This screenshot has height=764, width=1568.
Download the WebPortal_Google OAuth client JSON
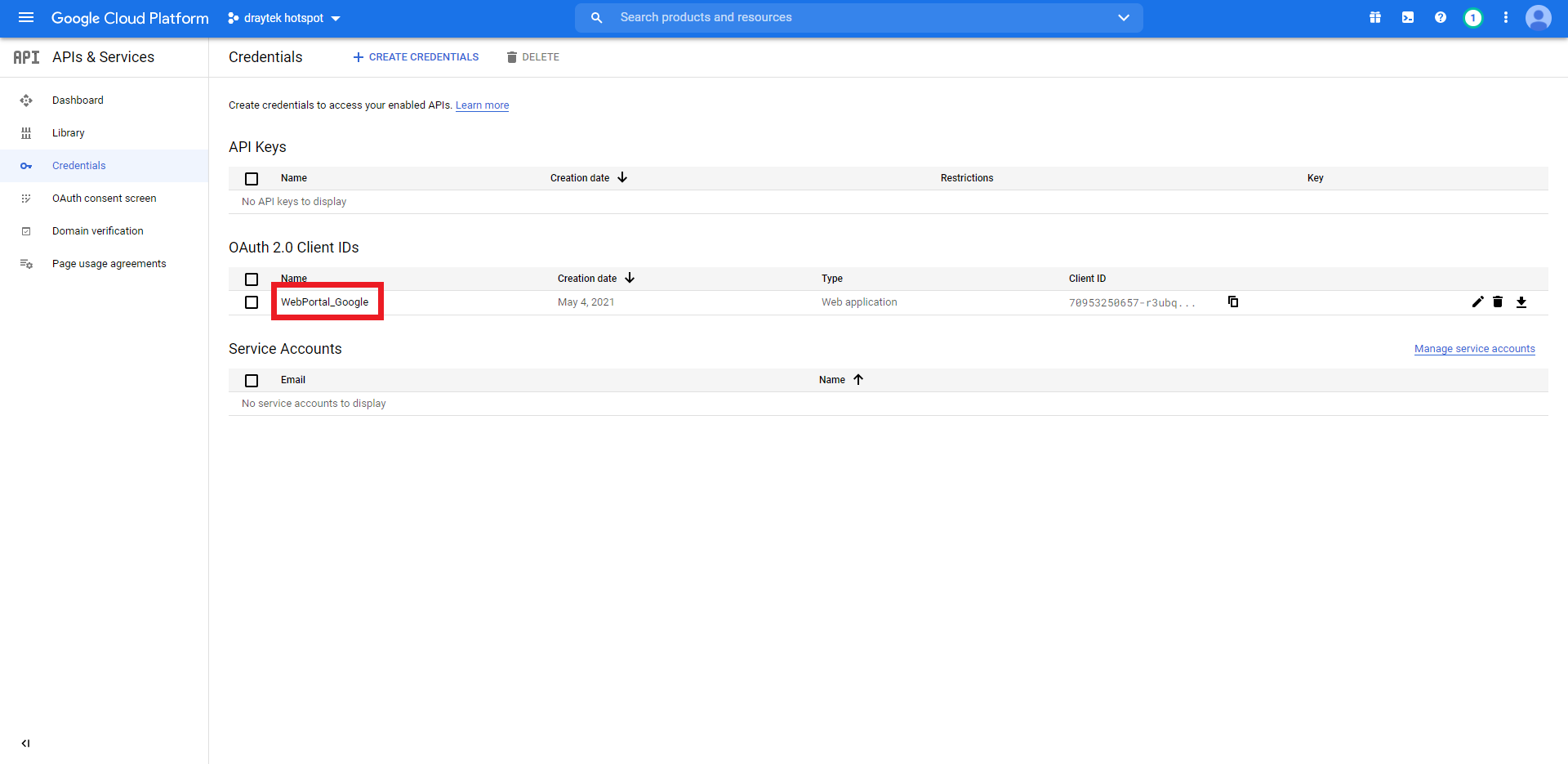[1521, 302]
